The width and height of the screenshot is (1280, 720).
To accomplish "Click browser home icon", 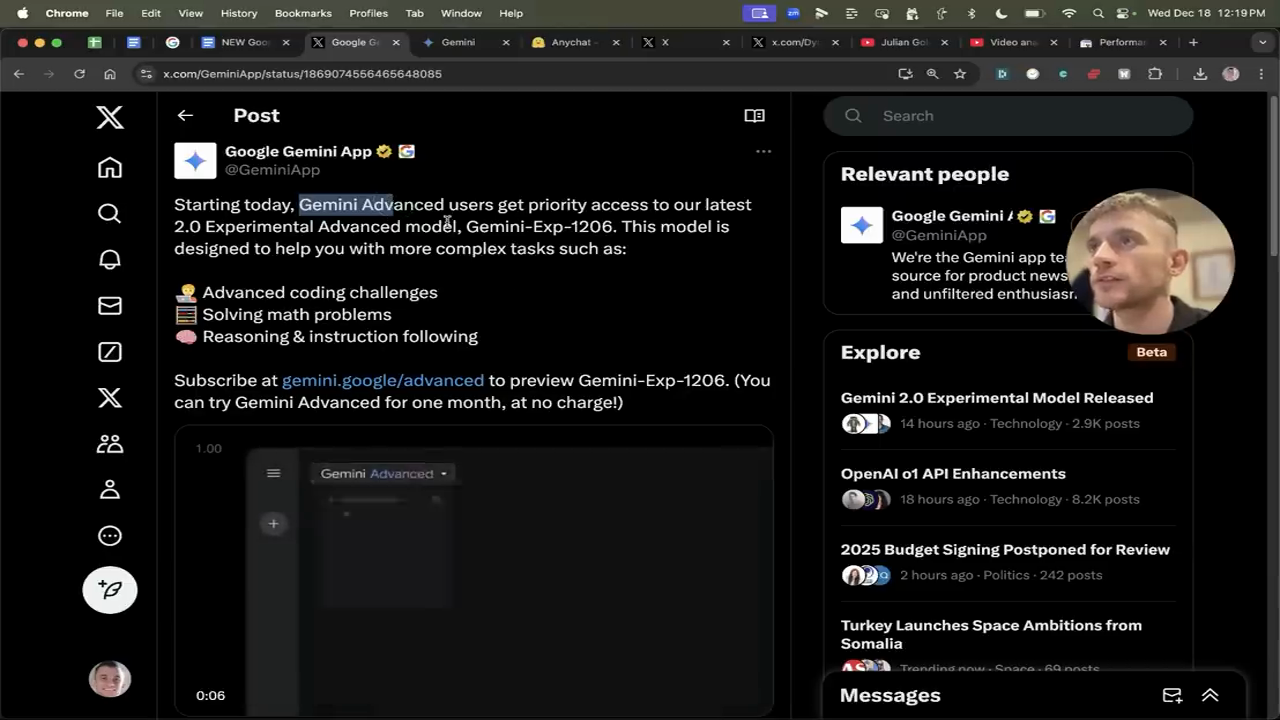I will click(110, 73).
